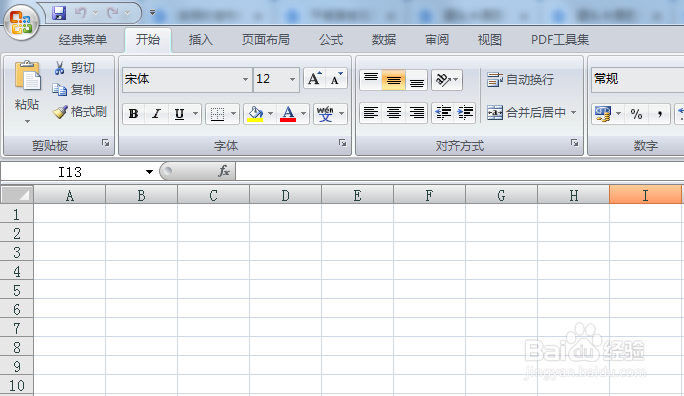
Task: Increase font size with large A
Action: (x=314, y=79)
